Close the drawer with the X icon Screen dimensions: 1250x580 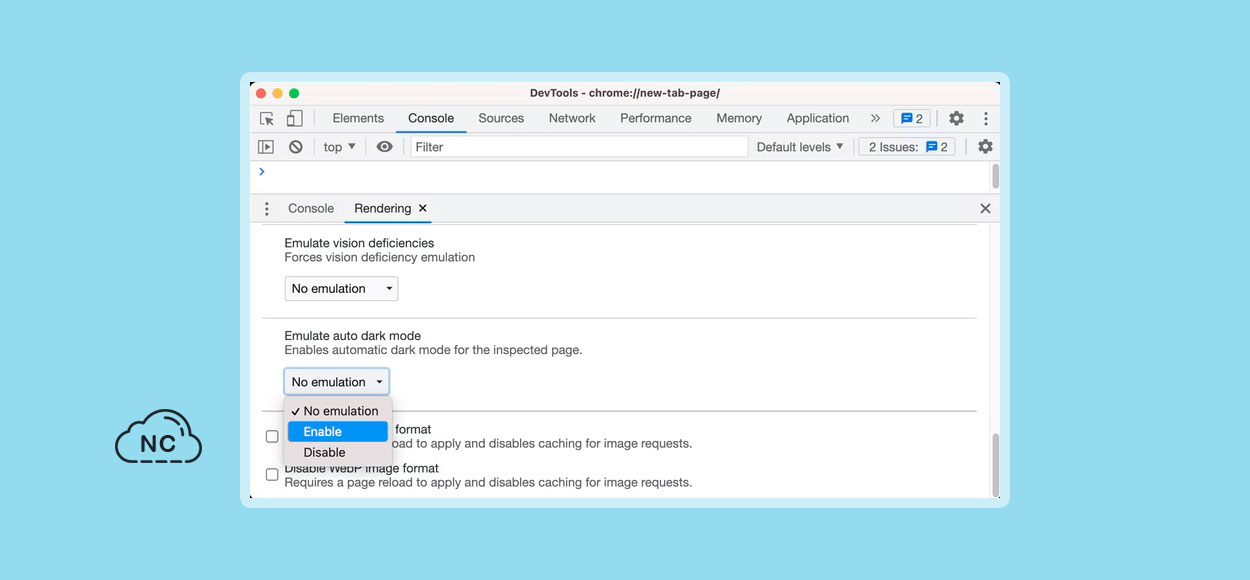[x=985, y=209]
